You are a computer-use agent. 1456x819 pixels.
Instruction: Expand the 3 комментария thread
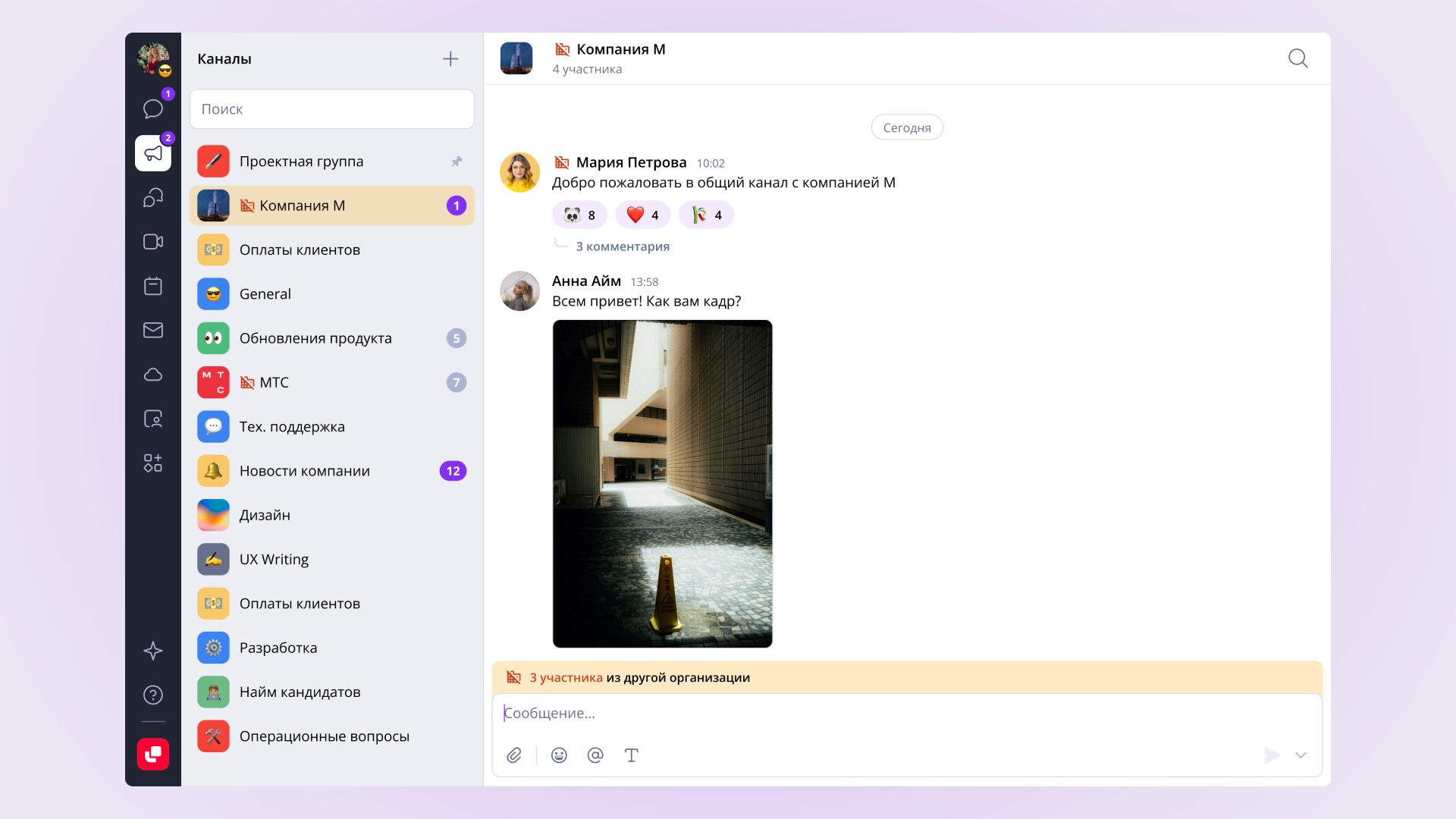(623, 246)
